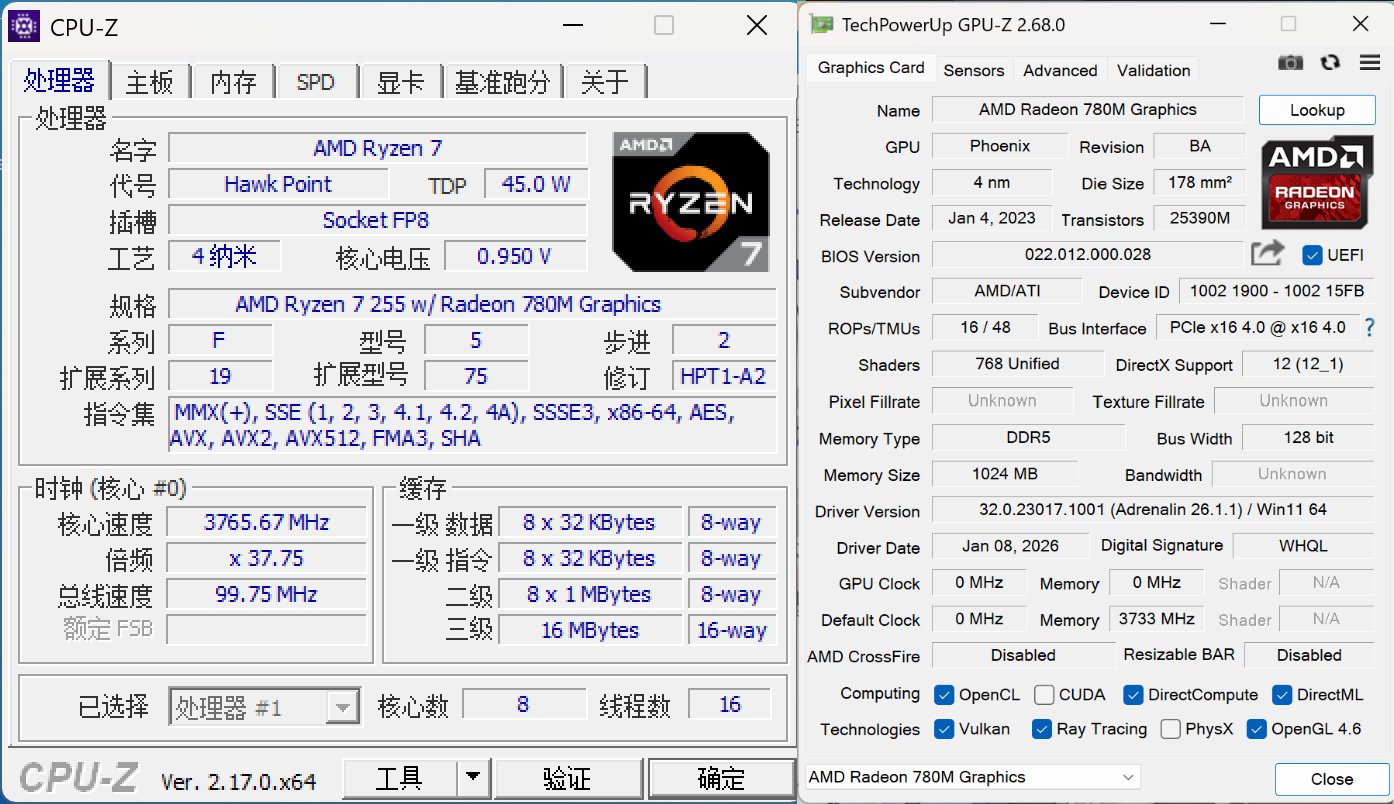The image size is (1394, 804).
Task: Click AMD Radeon Graphics logo in GPU-Z
Action: (x=1315, y=182)
